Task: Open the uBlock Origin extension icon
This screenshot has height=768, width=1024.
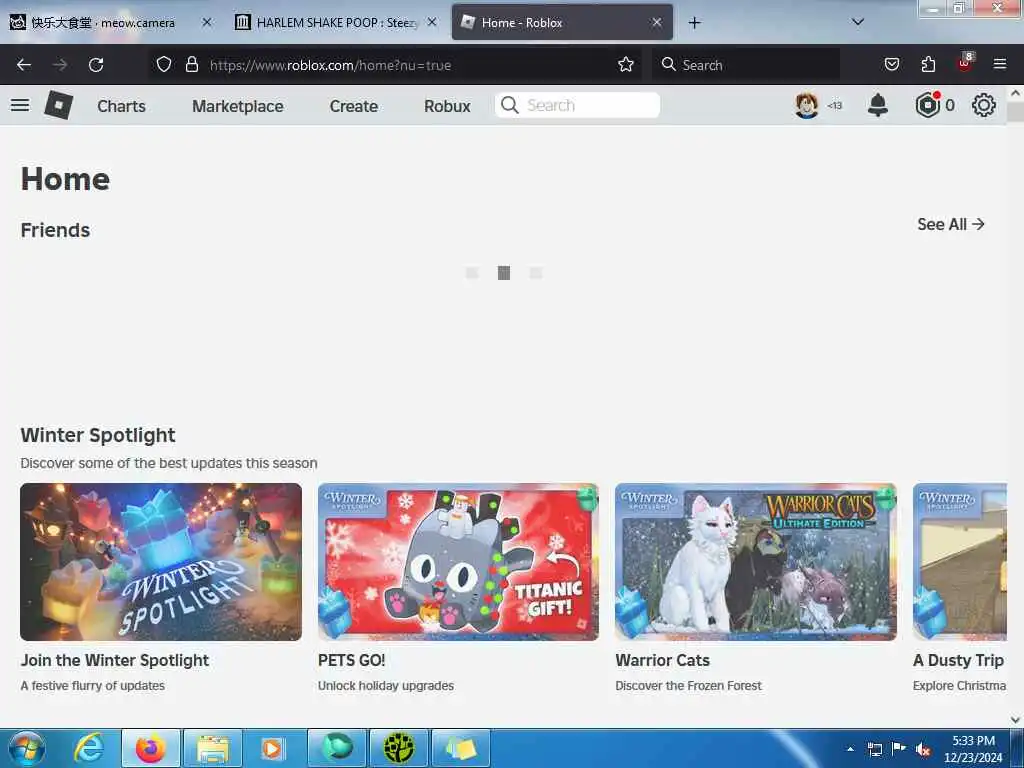Action: pyautogui.click(x=965, y=63)
